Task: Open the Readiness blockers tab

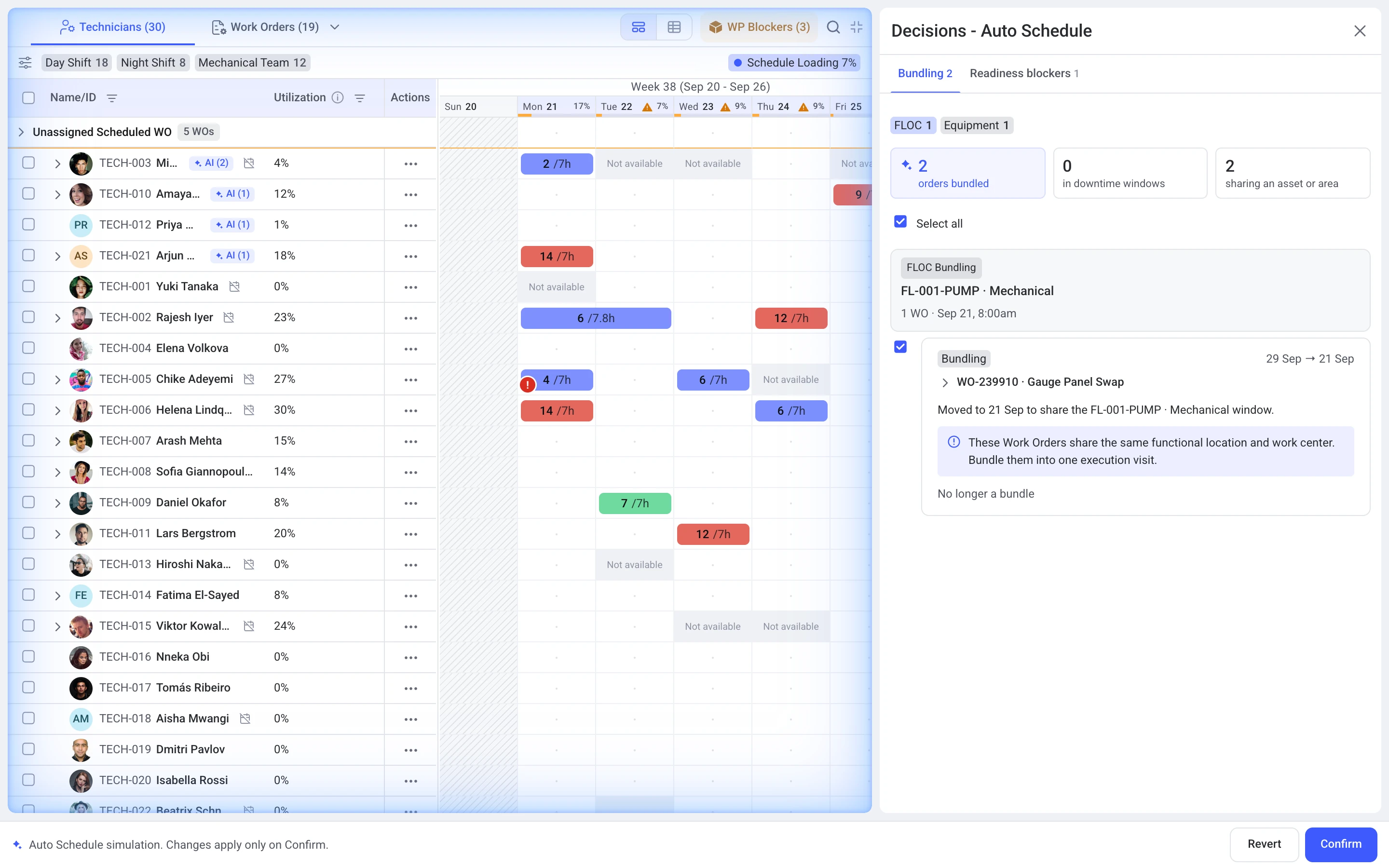Action: point(1024,73)
